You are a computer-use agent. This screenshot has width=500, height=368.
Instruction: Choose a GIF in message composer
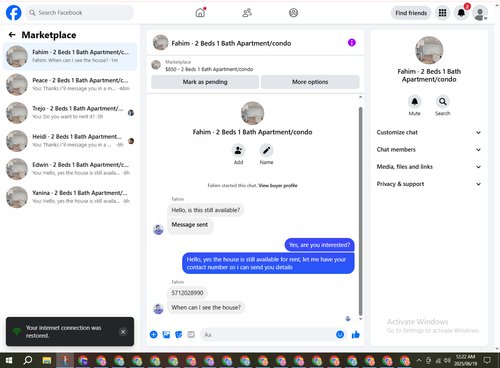[191, 335]
